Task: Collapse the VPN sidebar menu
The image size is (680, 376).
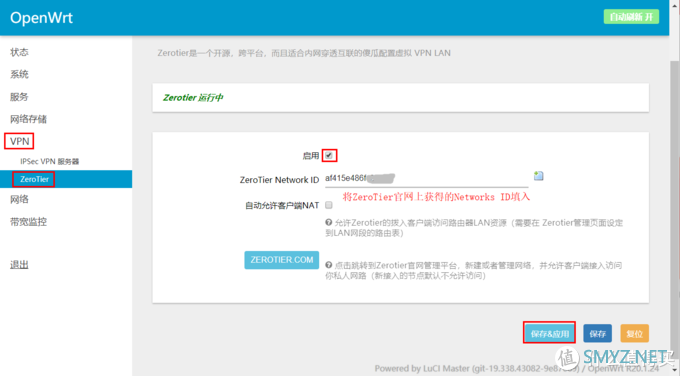Action: coord(20,141)
